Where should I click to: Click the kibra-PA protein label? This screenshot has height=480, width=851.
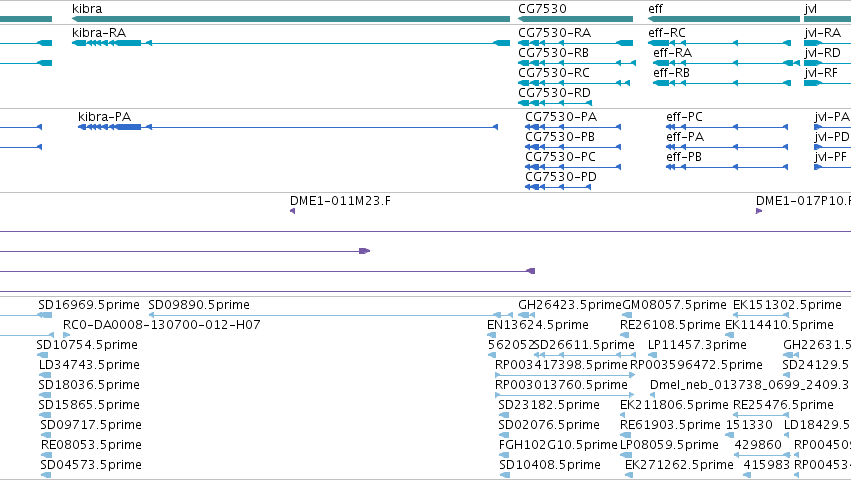105,117
